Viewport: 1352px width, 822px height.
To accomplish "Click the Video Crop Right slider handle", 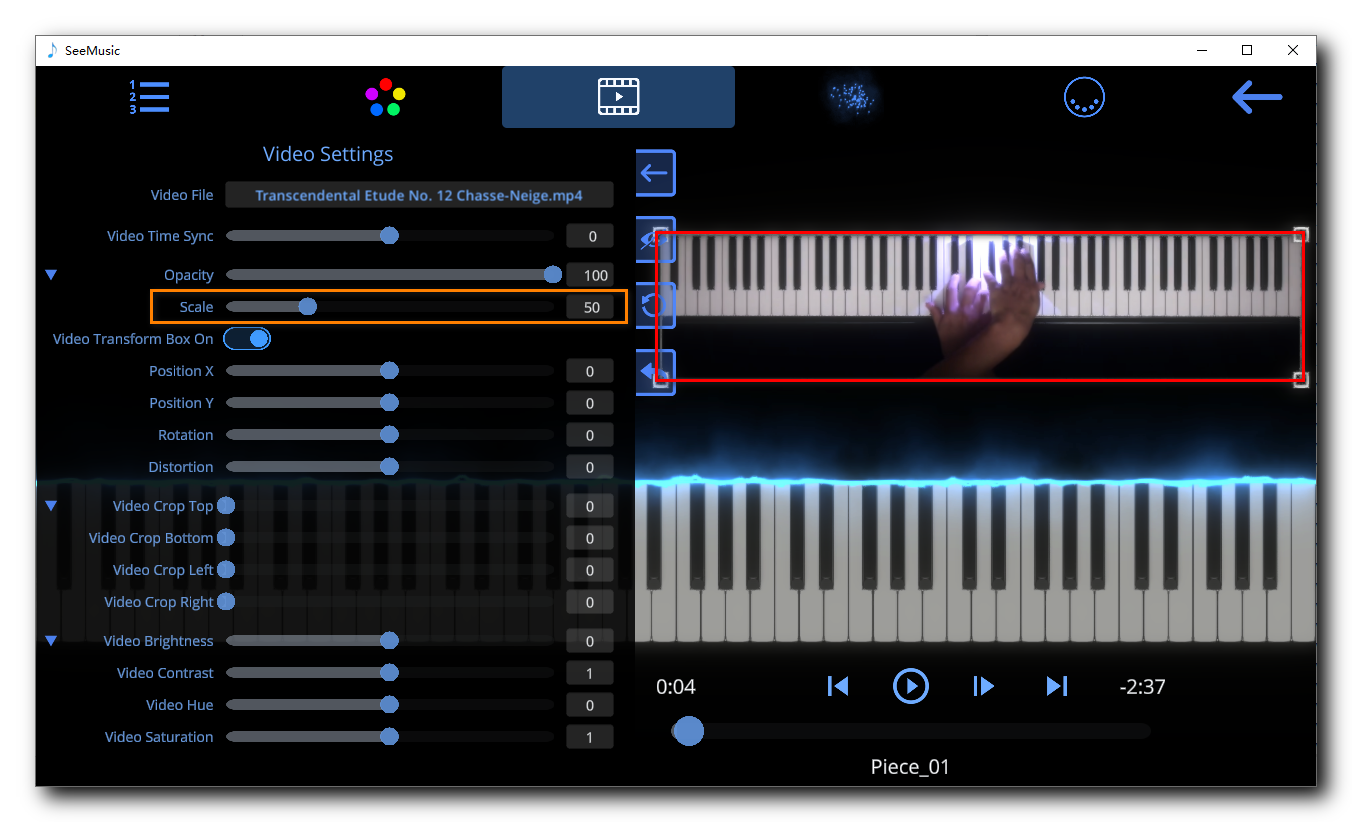I will pyautogui.click(x=227, y=602).
